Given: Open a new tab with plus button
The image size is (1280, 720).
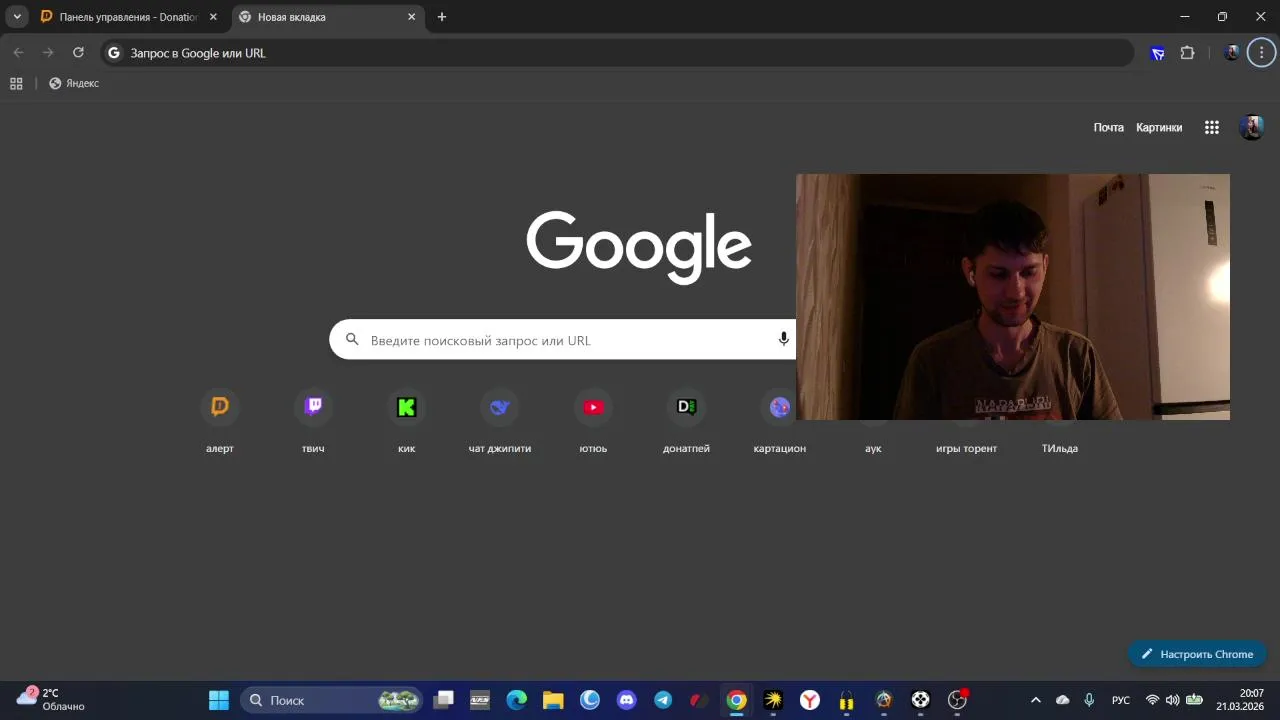Looking at the screenshot, I should point(442,17).
